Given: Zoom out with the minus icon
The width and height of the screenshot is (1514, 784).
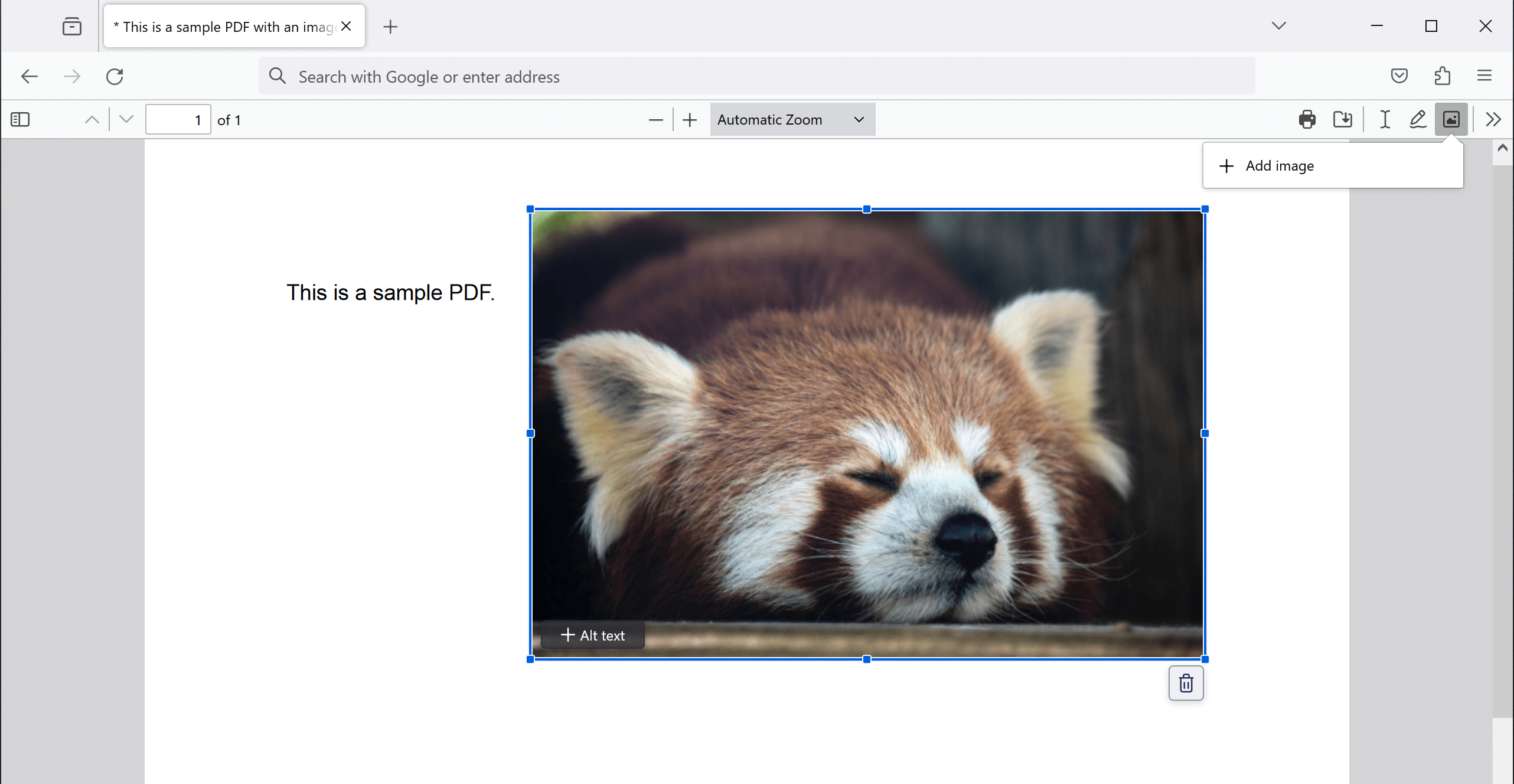Looking at the screenshot, I should [x=655, y=120].
